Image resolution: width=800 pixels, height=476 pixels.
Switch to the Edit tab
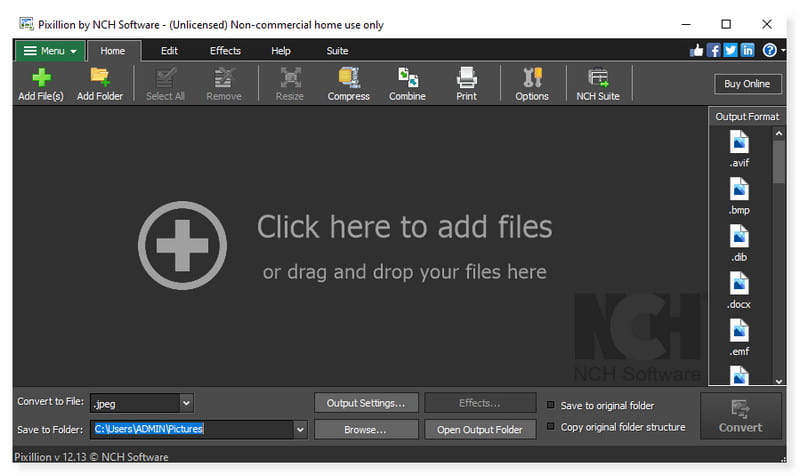point(169,50)
